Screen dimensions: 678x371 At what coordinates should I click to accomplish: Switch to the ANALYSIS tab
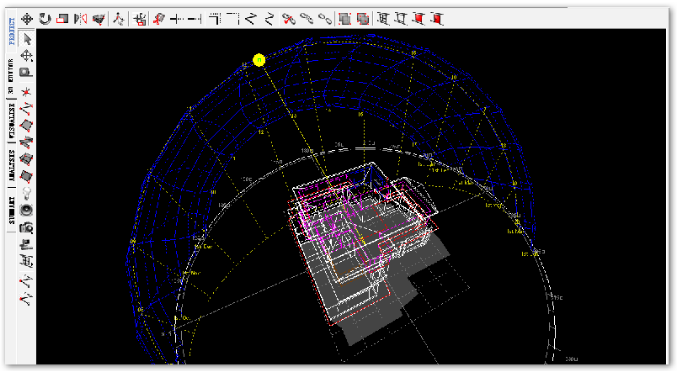(12, 165)
